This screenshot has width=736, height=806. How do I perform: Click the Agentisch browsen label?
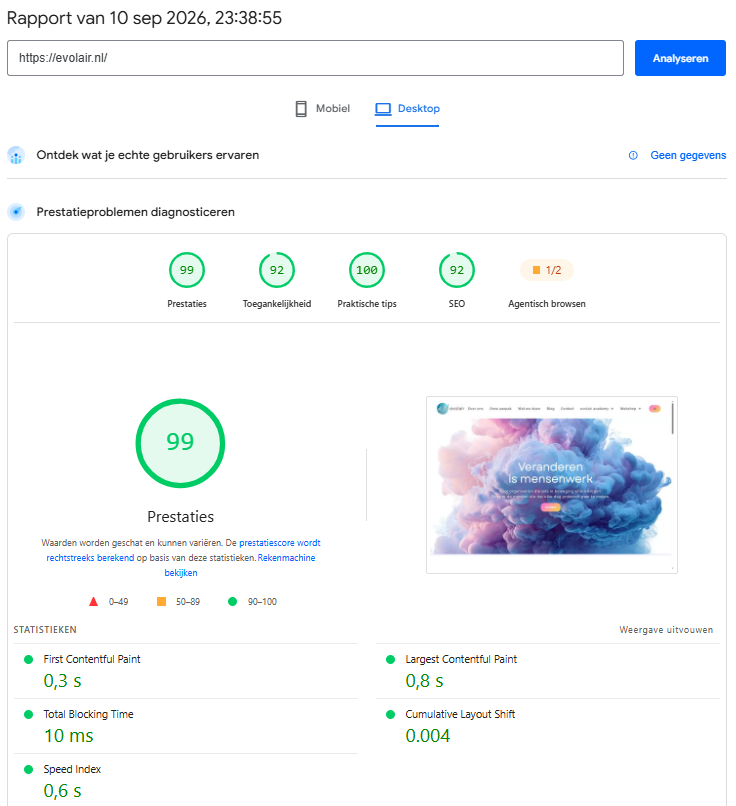tap(546, 304)
